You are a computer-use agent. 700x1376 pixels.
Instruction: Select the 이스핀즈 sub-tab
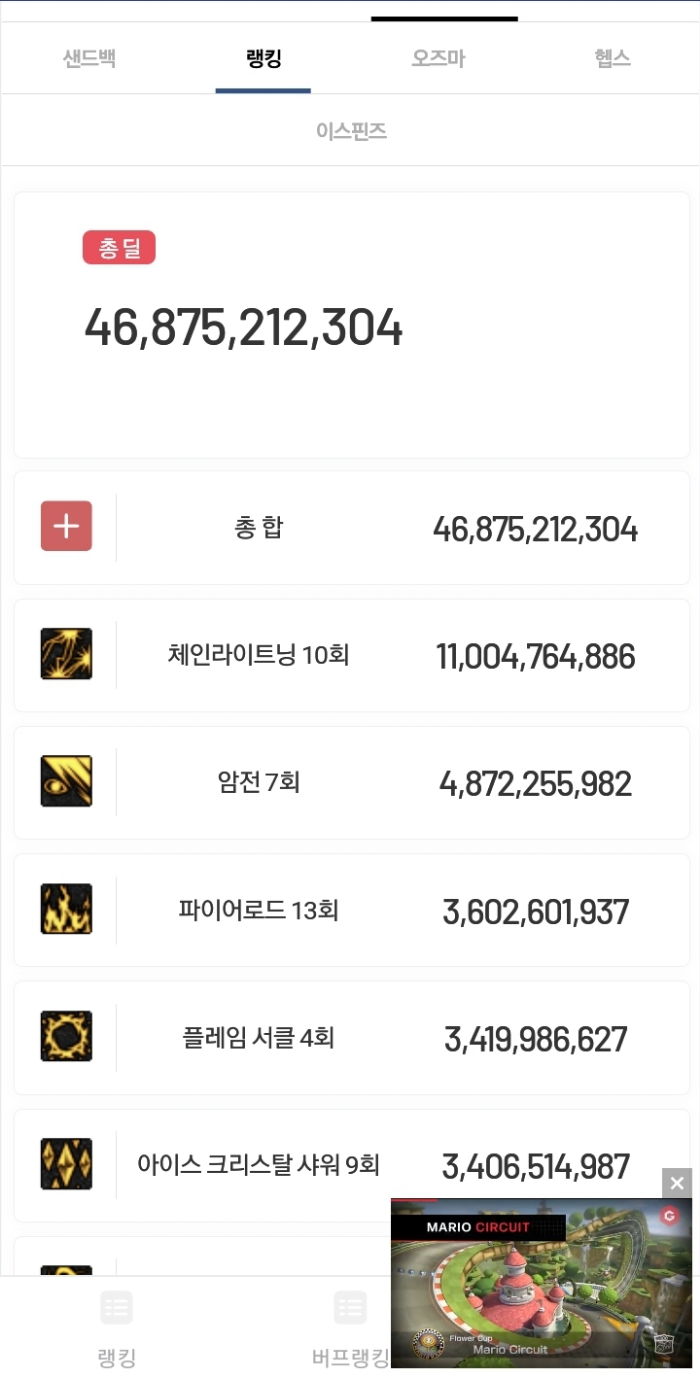351,131
